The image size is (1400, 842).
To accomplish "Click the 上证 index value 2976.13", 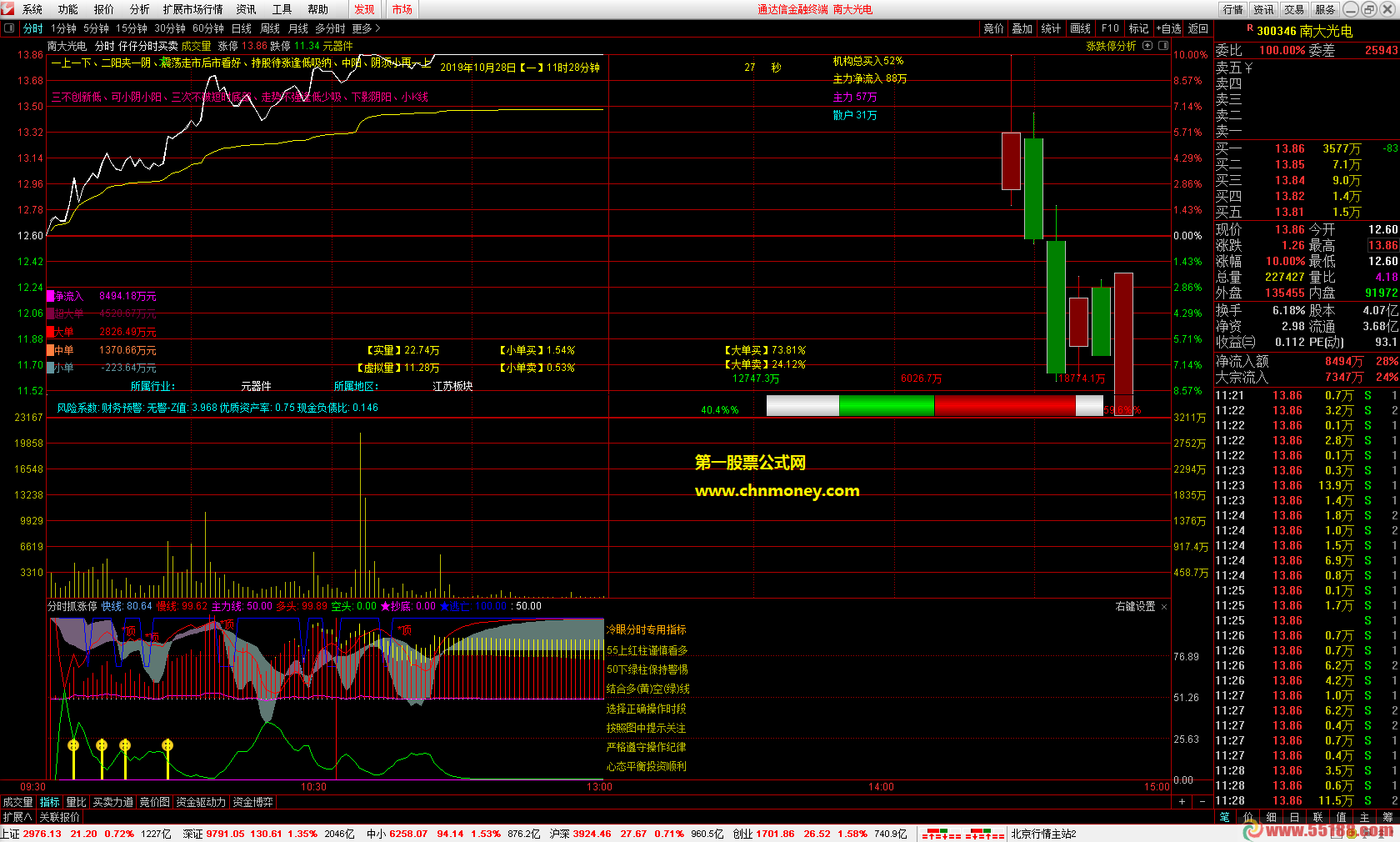I will click(x=42, y=834).
